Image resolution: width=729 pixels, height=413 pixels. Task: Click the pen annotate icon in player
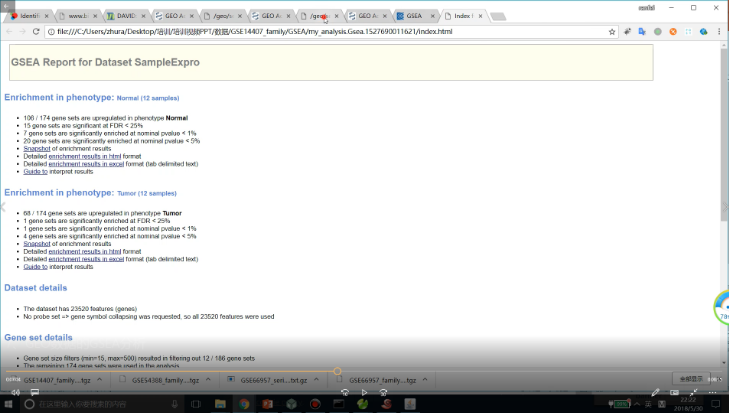point(655,393)
